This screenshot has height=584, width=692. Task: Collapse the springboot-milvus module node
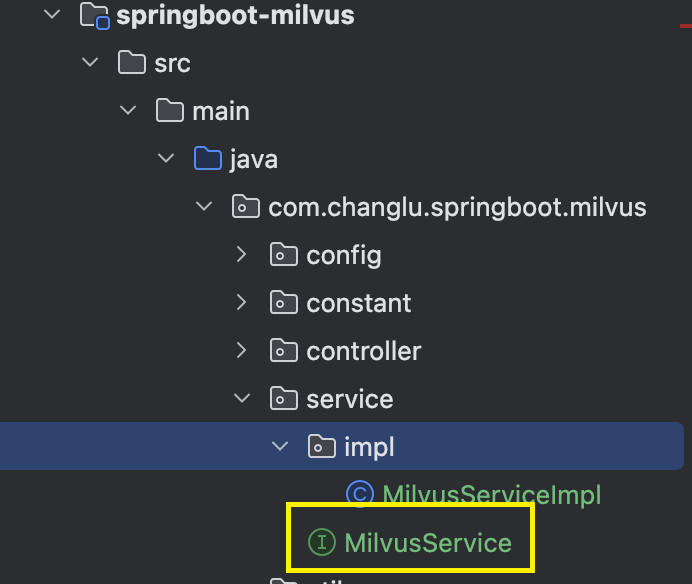[x=52, y=14]
